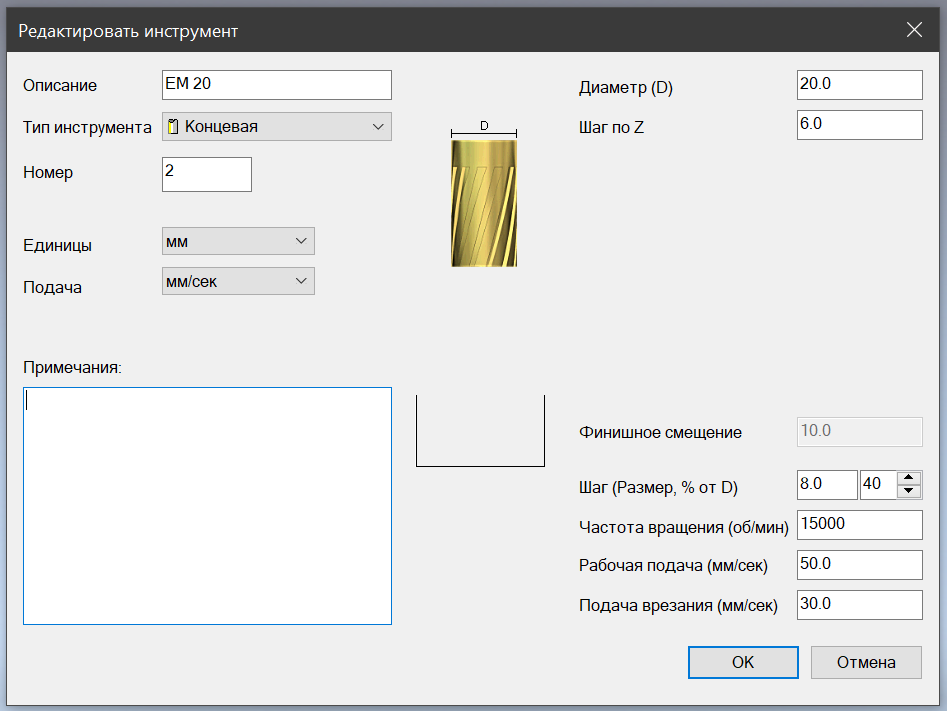Focus the Номер tool number field
This screenshot has width=947, height=711.
(x=206, y=173)
